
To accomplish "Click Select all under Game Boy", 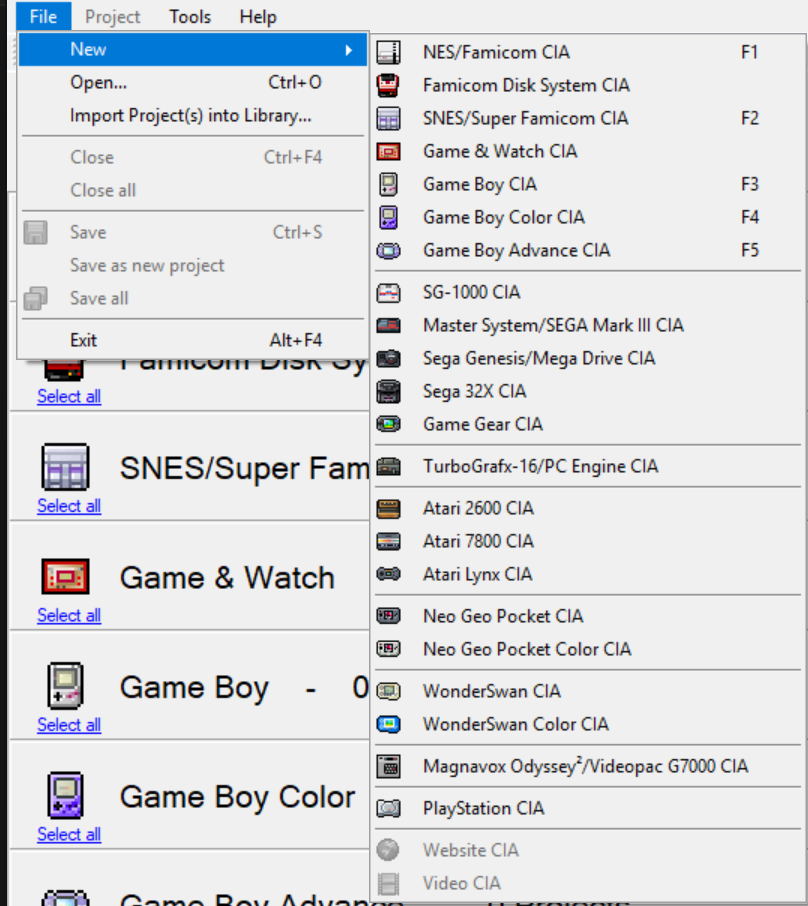I will 69,725.
